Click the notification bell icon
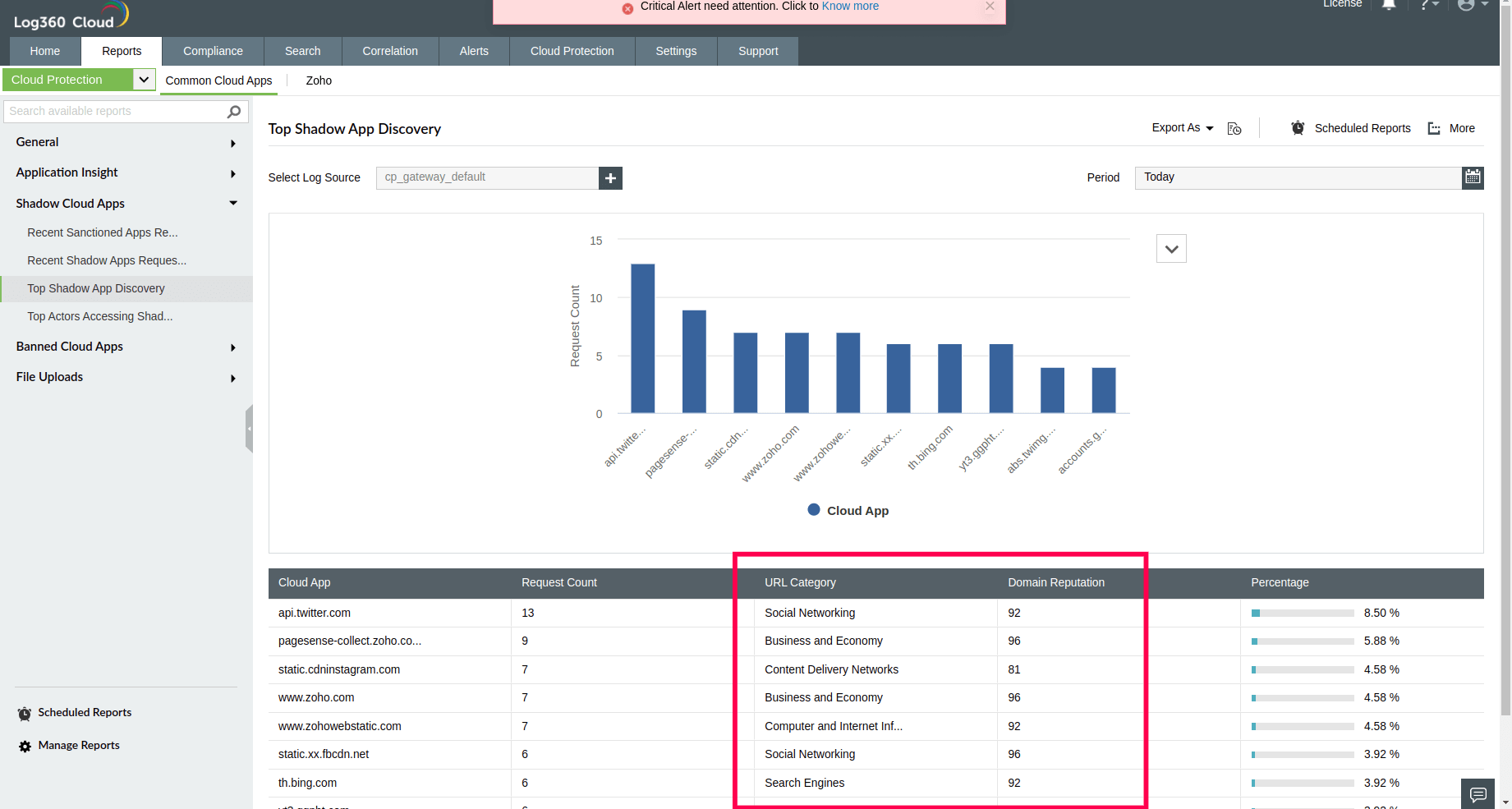1512x809 pixels. (x=1389, y=6)
